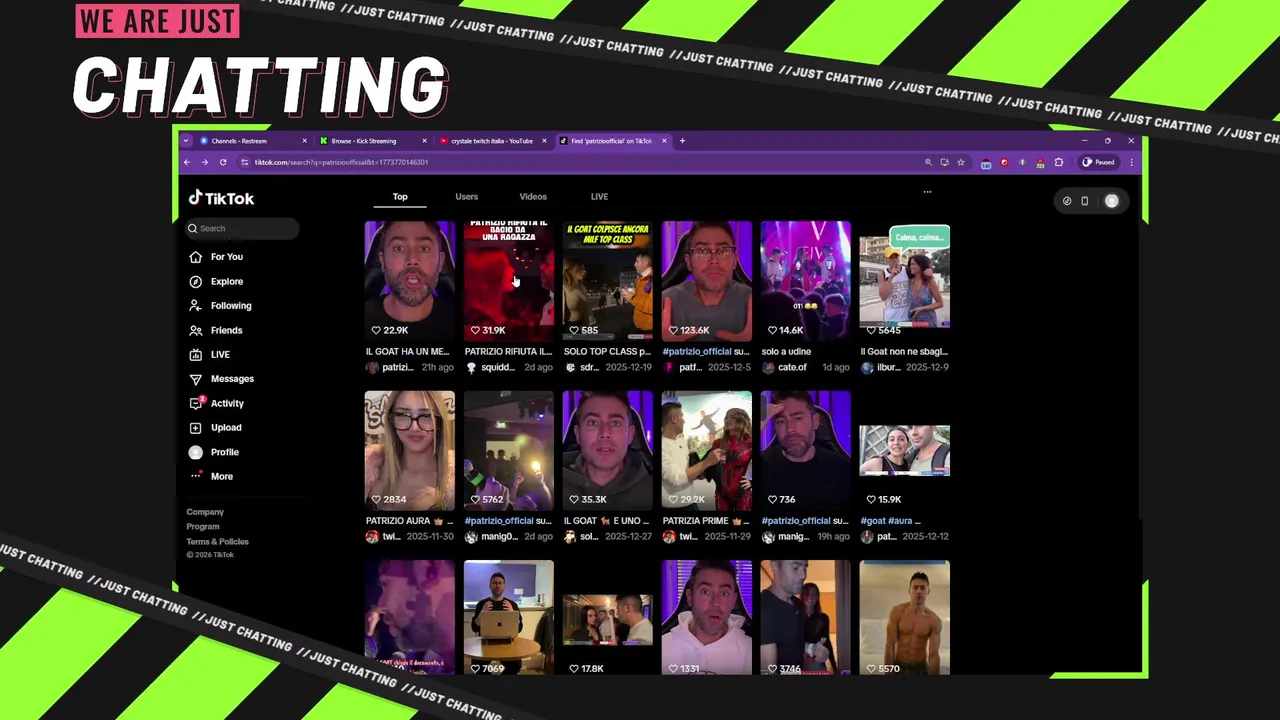Screen dimensions: 1280x720
Task: Open the Friends sidebar icon
Action: tap(196, 330)
